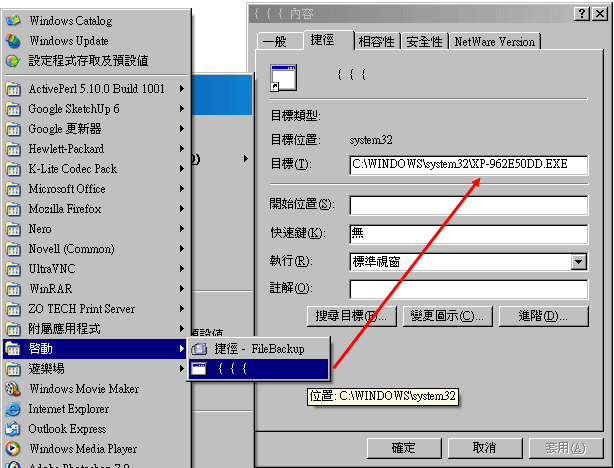
Task: Click the Windows Media Player icon
Action: point(13,449)
